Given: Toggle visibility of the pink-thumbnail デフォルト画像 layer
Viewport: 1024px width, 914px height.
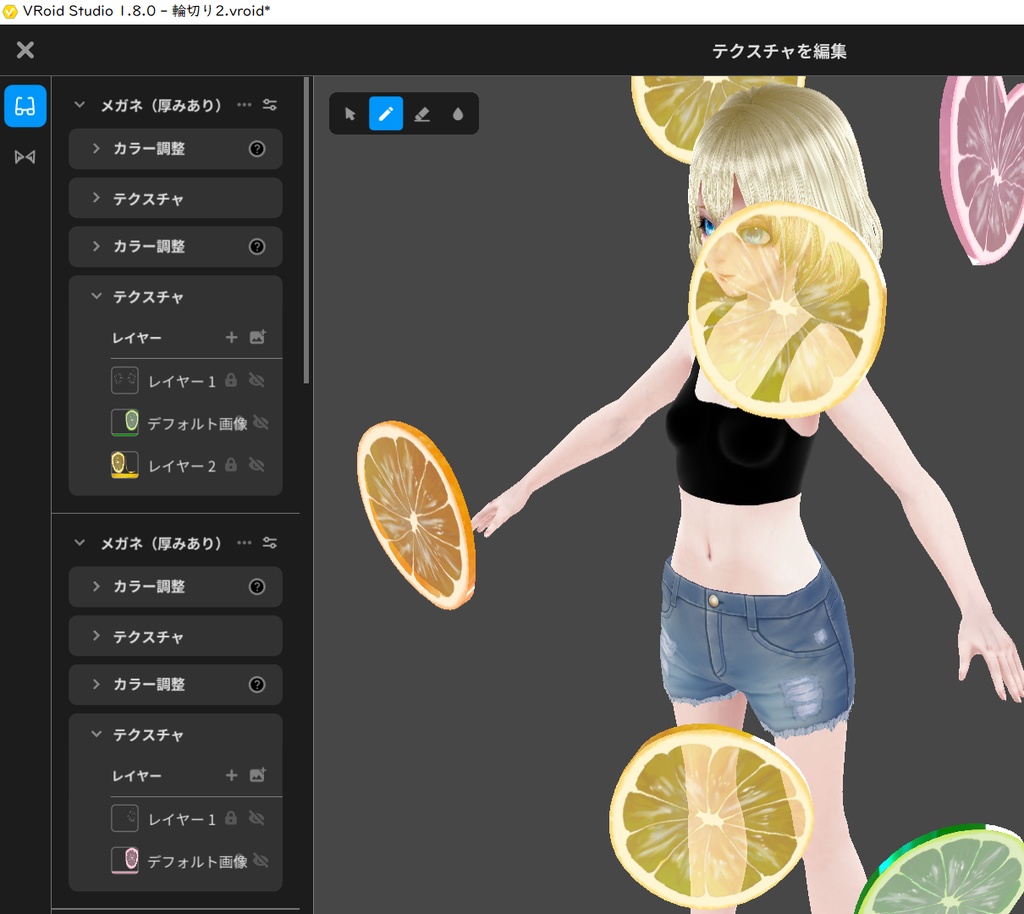Looking at the screenshot, I should 261,861.
